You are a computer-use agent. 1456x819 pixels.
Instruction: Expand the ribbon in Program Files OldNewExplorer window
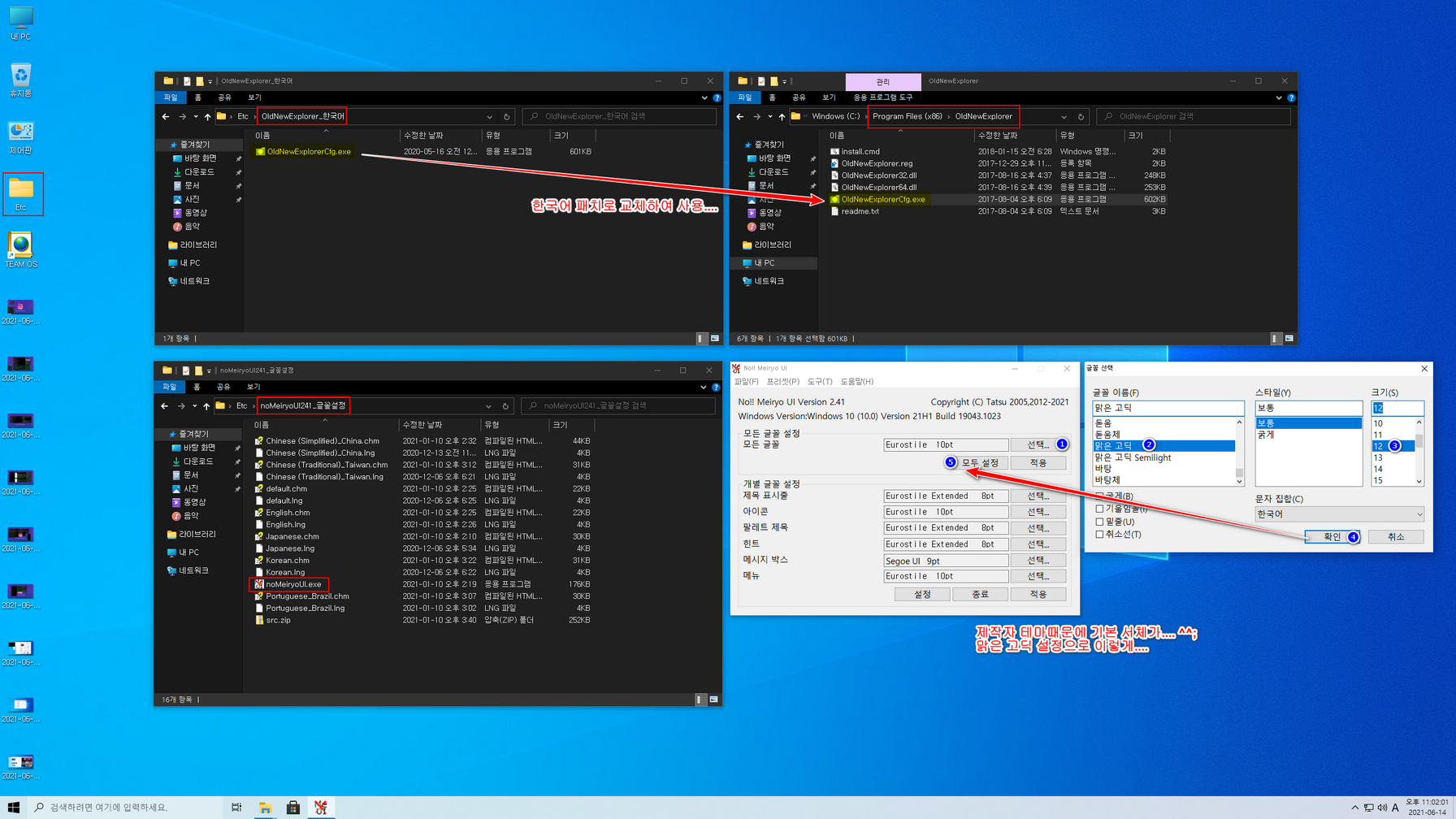tap(1278, 97)
